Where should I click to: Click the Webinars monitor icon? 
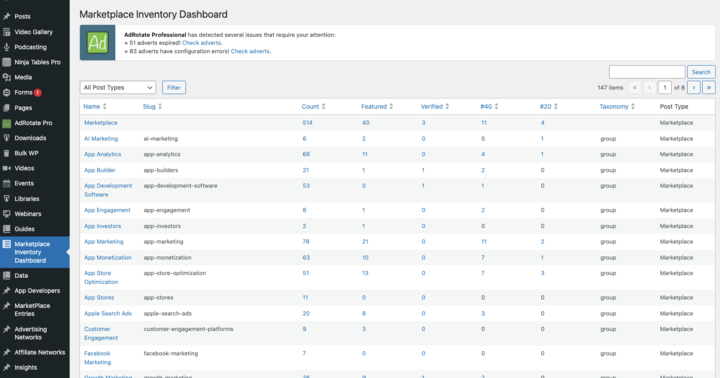pos(6,214)
